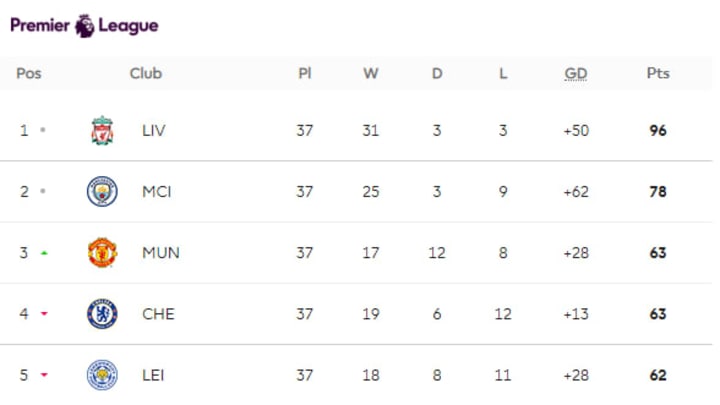The image size is (720, 405).
Task: Select the MUN club name
Action: point(161,253)
